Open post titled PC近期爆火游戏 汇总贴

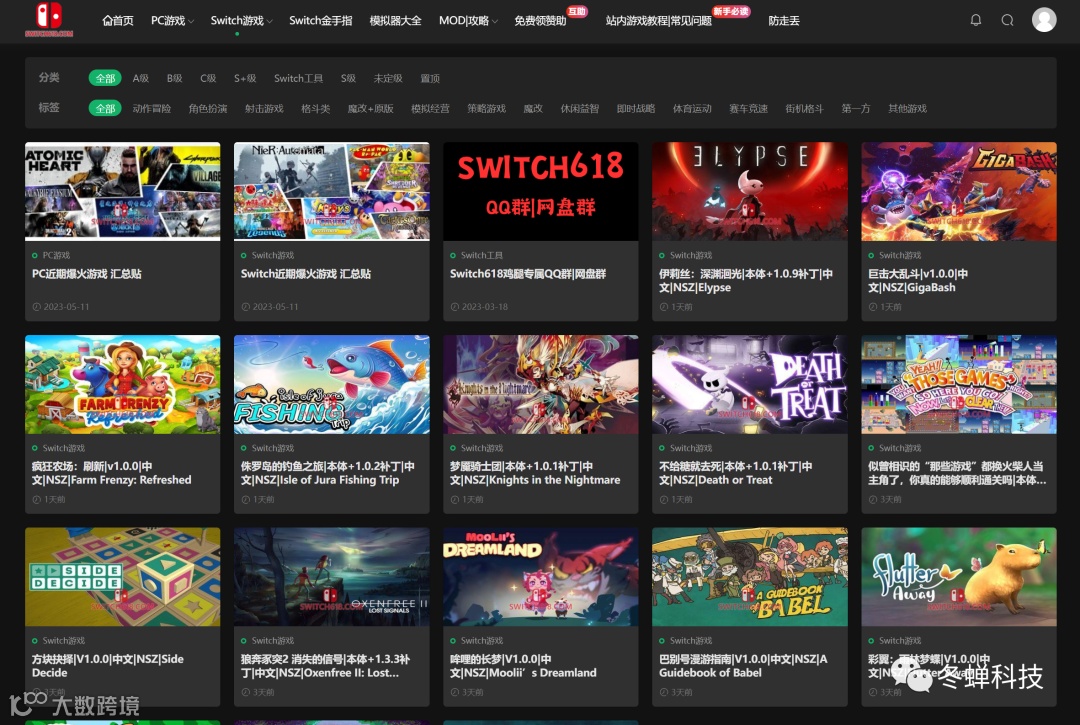coord(87,274)
